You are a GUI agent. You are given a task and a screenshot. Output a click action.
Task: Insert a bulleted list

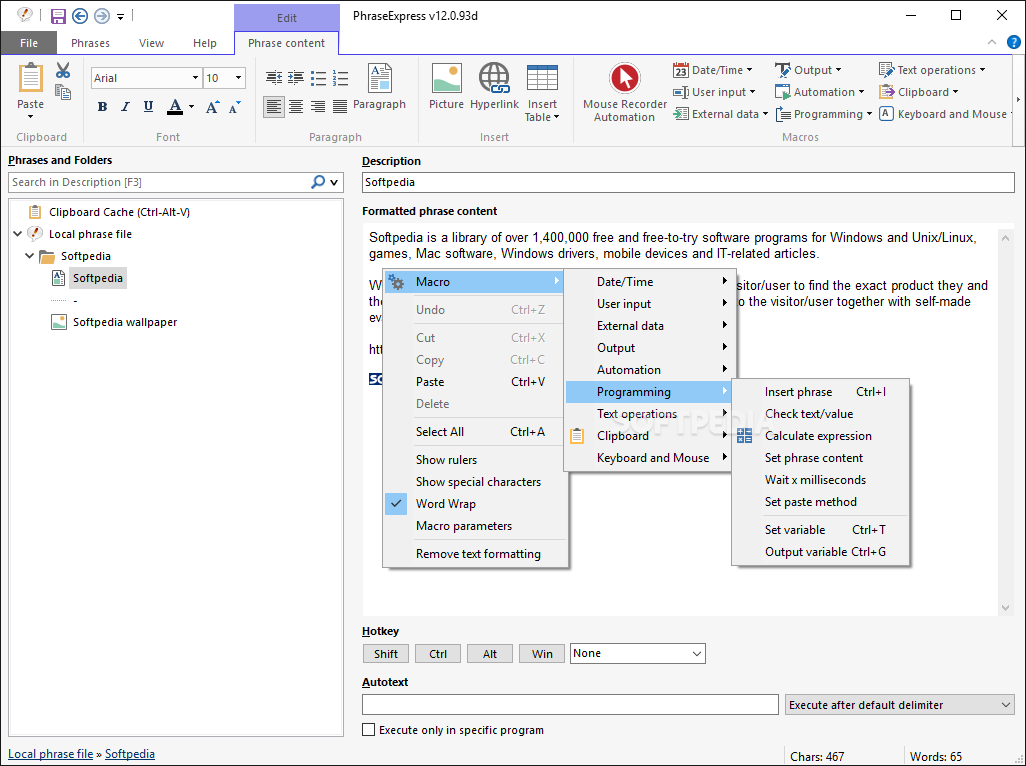point(318,78)
